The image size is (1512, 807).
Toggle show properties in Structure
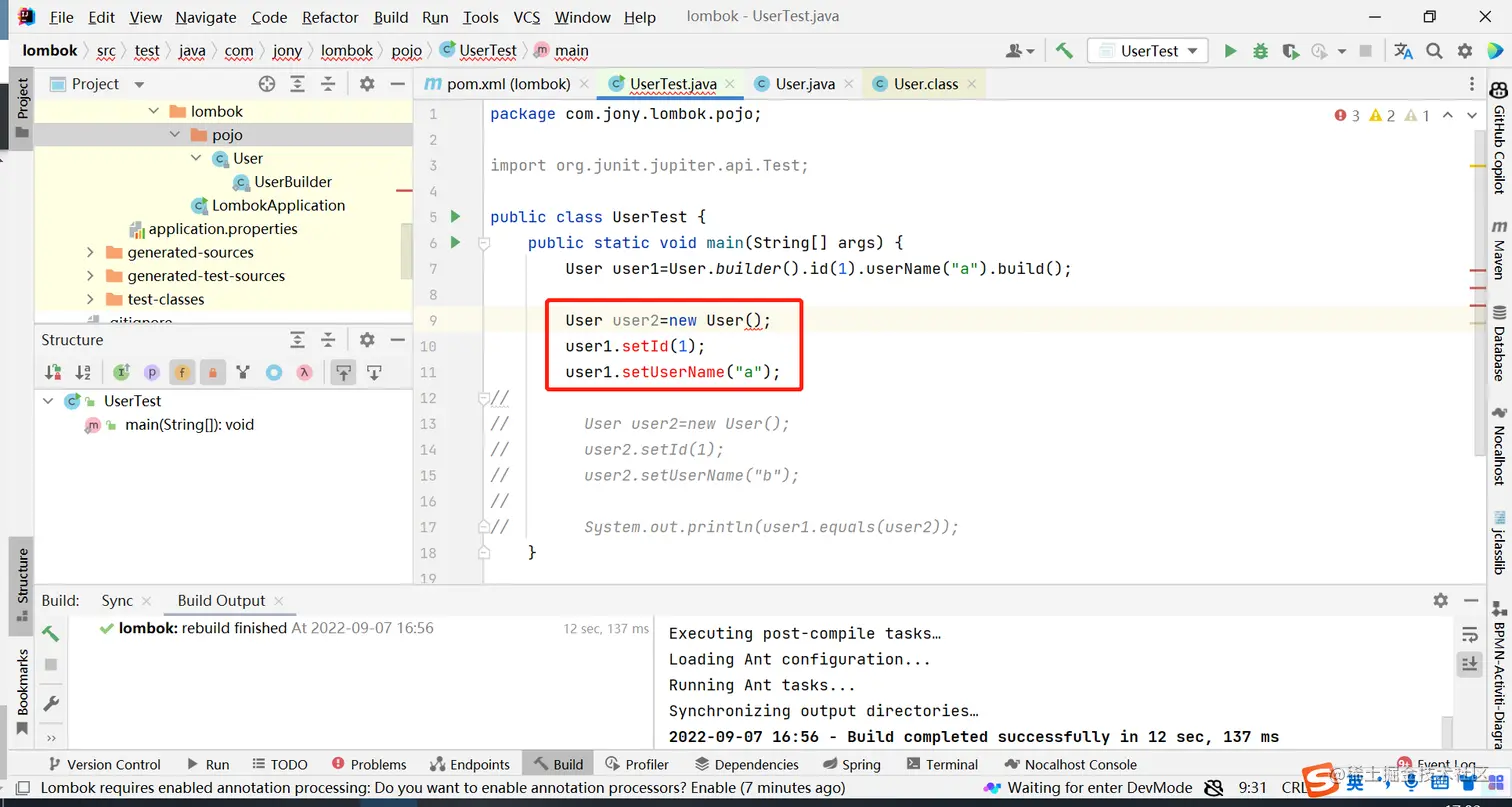click(x=151, y=373)
